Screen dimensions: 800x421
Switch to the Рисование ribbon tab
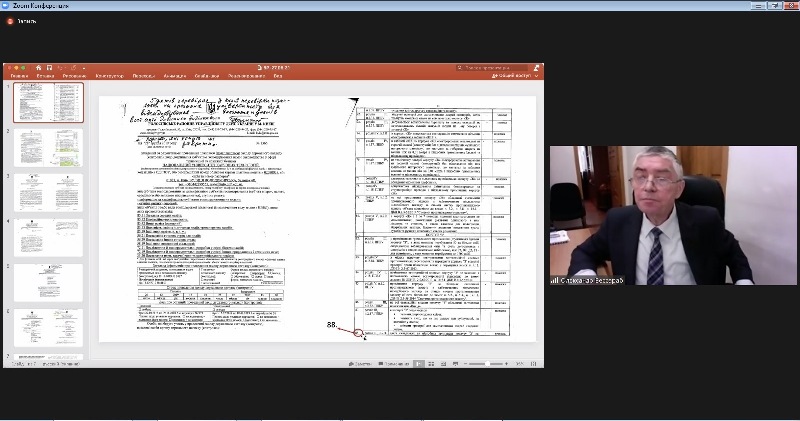[x=74, y=76]
